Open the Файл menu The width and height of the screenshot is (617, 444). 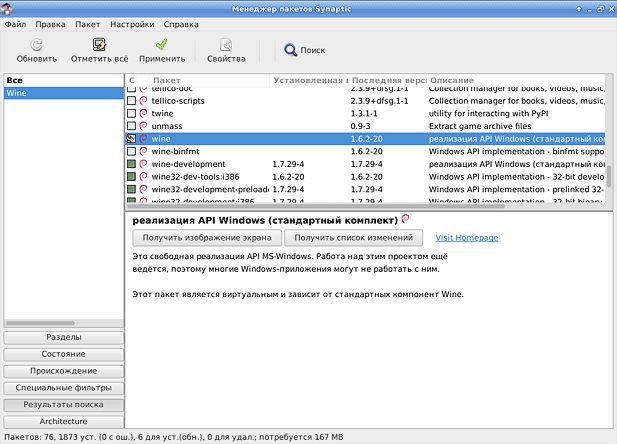15,24
